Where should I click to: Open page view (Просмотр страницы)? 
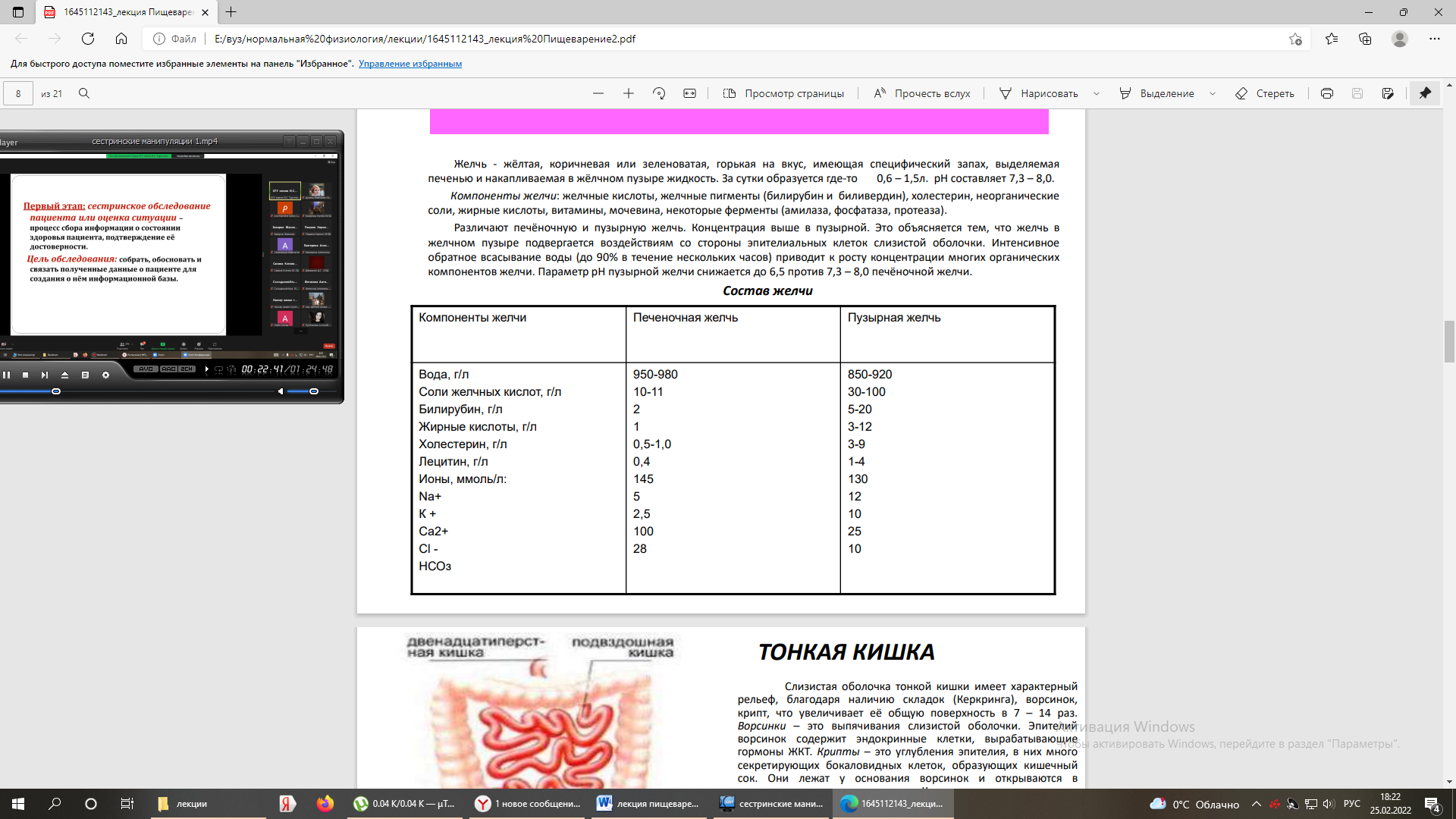[783, 93]
